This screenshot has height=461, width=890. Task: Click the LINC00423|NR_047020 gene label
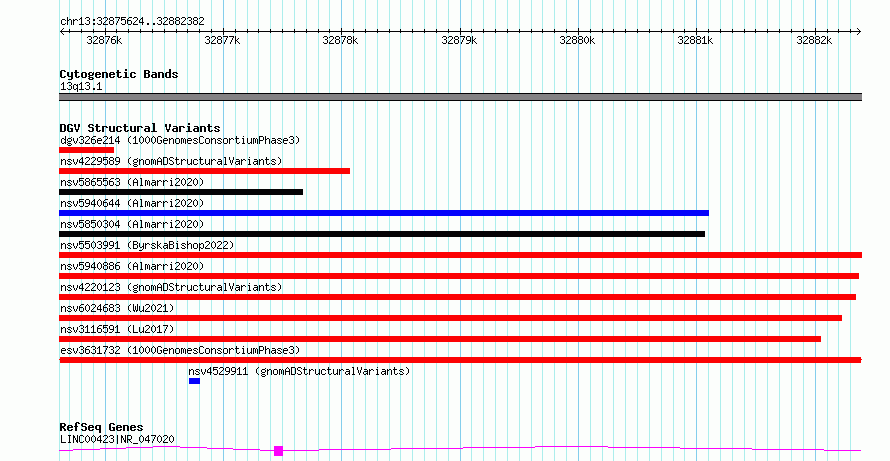[x=117, y=439]
